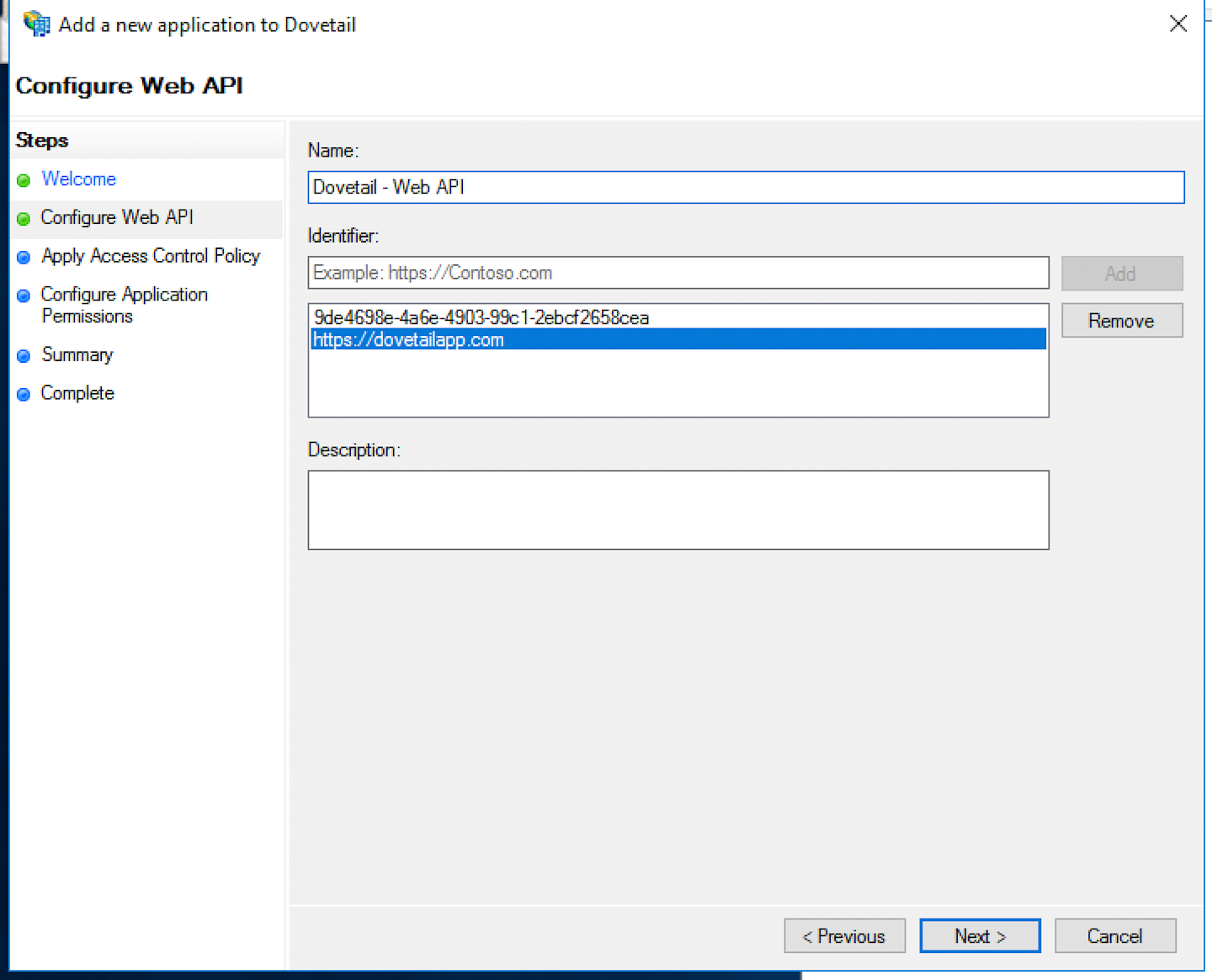The height and width of the screenshot is (980, 1212).
Task: Select the Configure Application Permissions step
Action: [124, 305]
